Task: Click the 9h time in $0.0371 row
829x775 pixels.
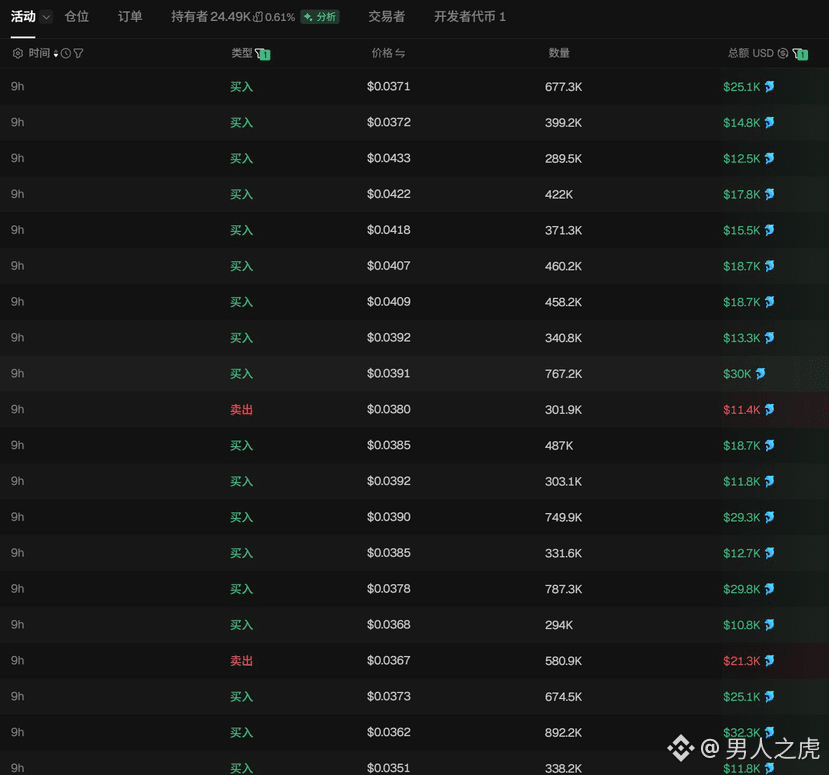Action: 17,86
